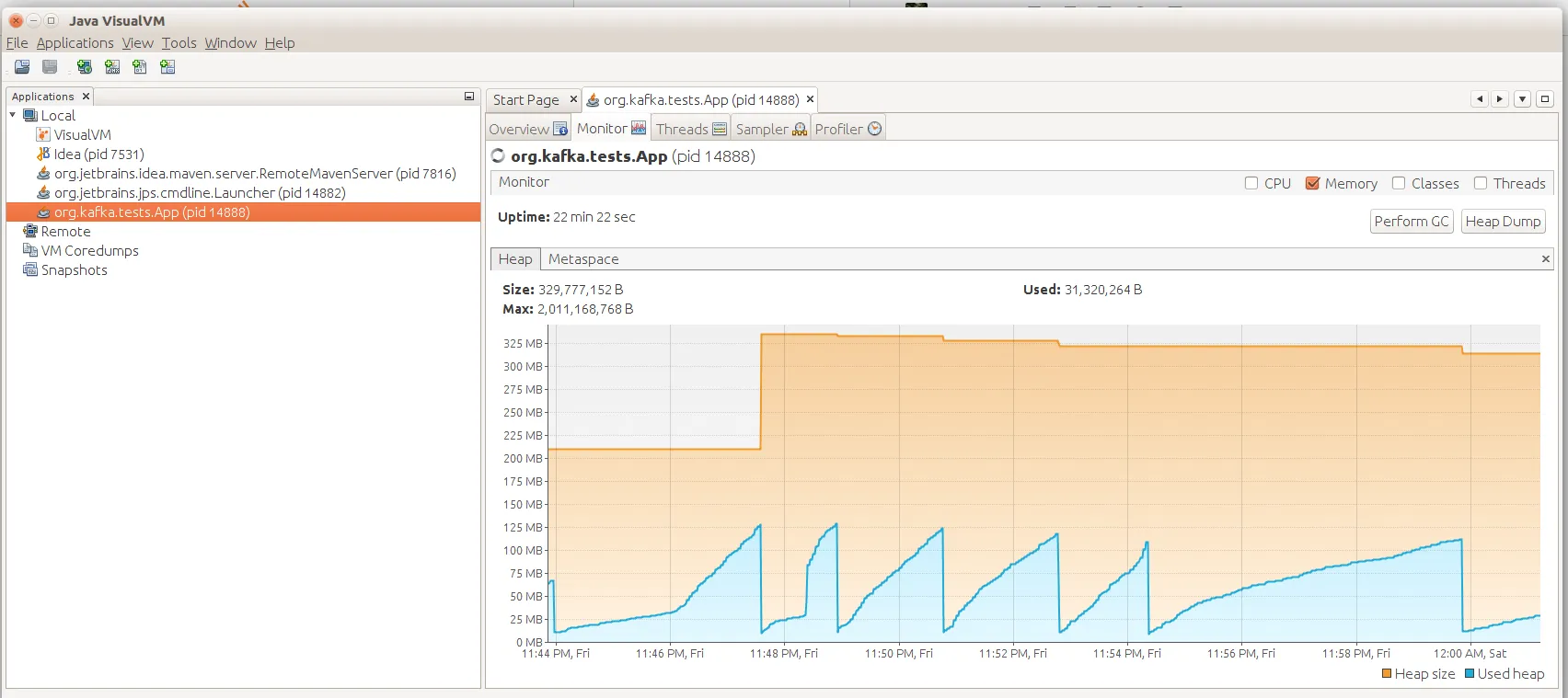Screen dimensions: 1568x698
Task: Select the jps.cmdline.Launcher (pid 14882) process
Action: tap(200, 193)
